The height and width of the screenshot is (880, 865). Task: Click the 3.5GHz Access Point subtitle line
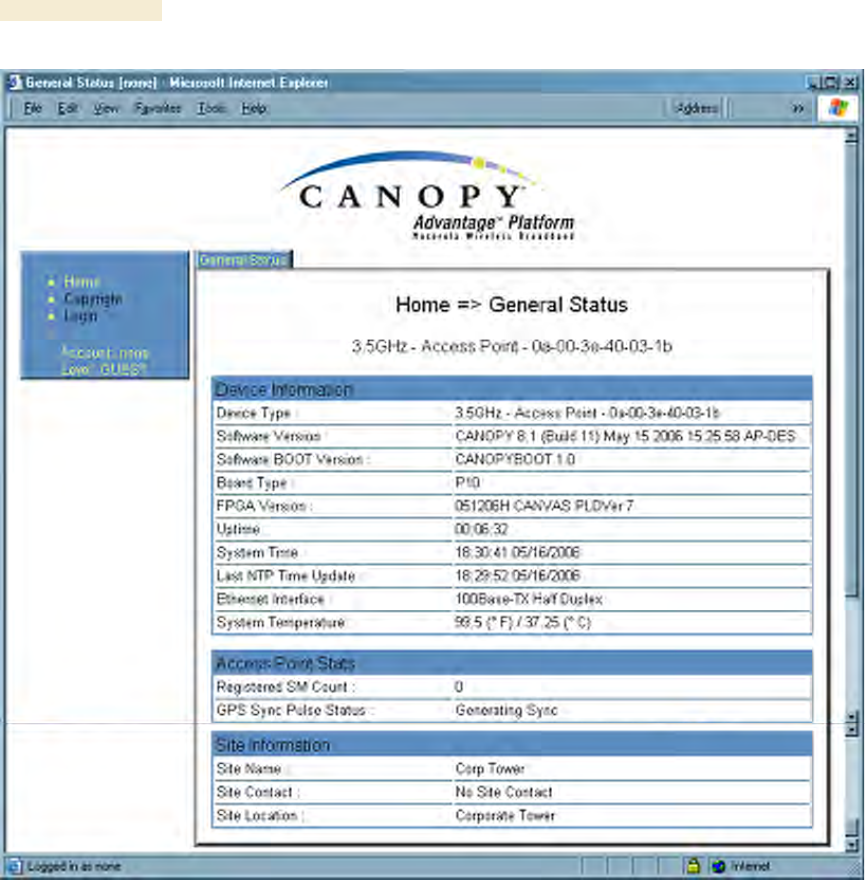point(512,346)
